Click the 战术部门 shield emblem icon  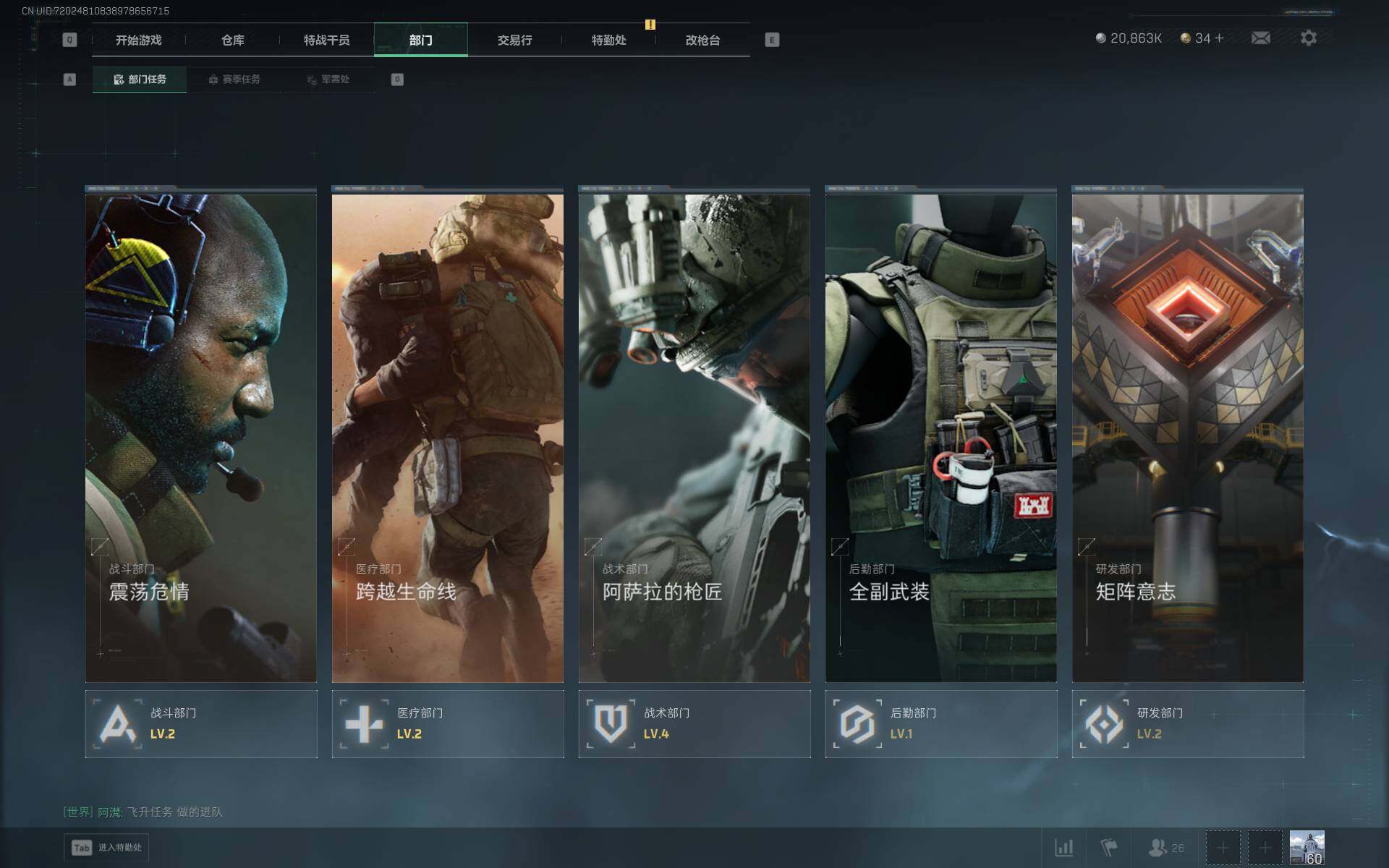pyautogui.click(x=611, y=723)
